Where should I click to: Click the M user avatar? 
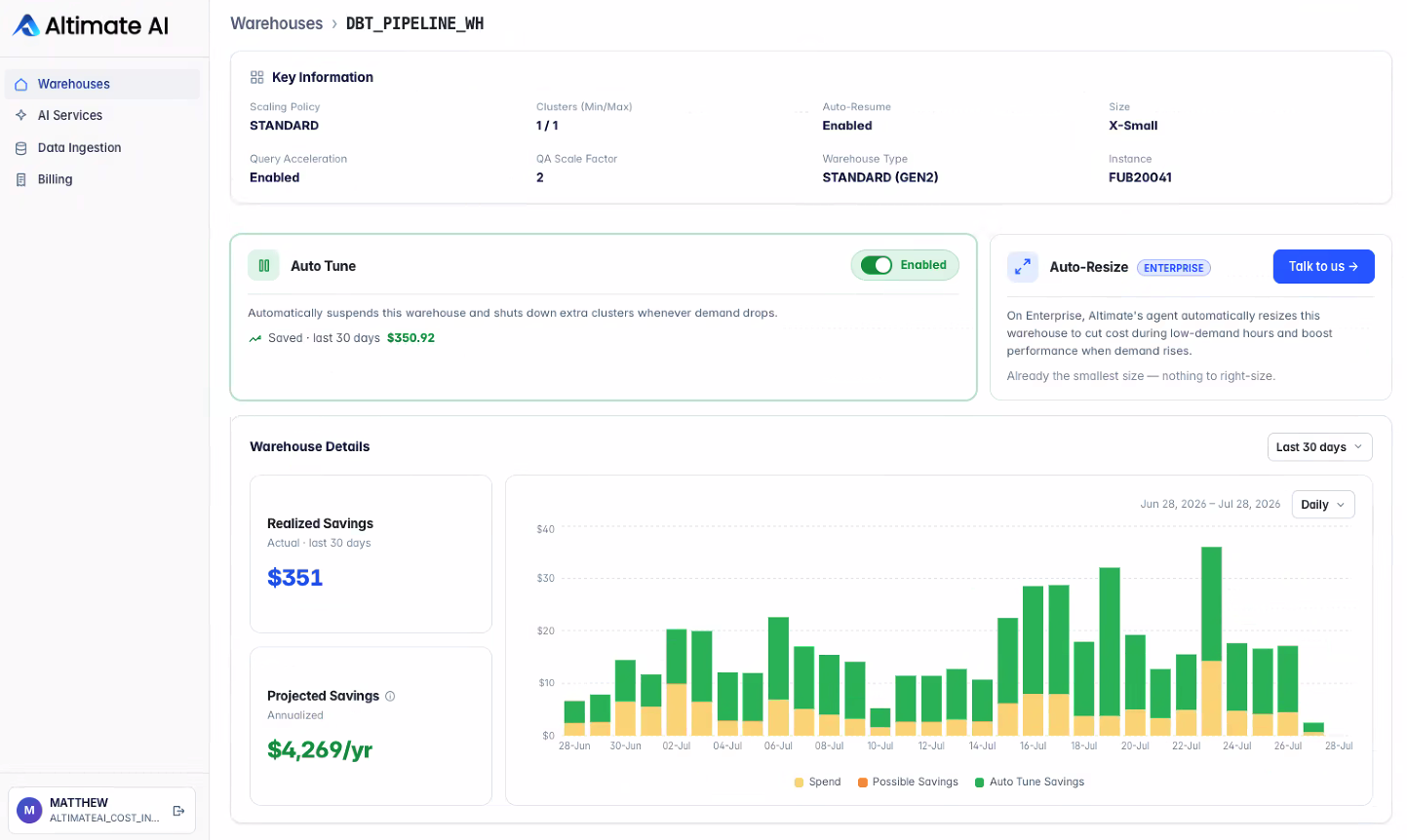29,811
